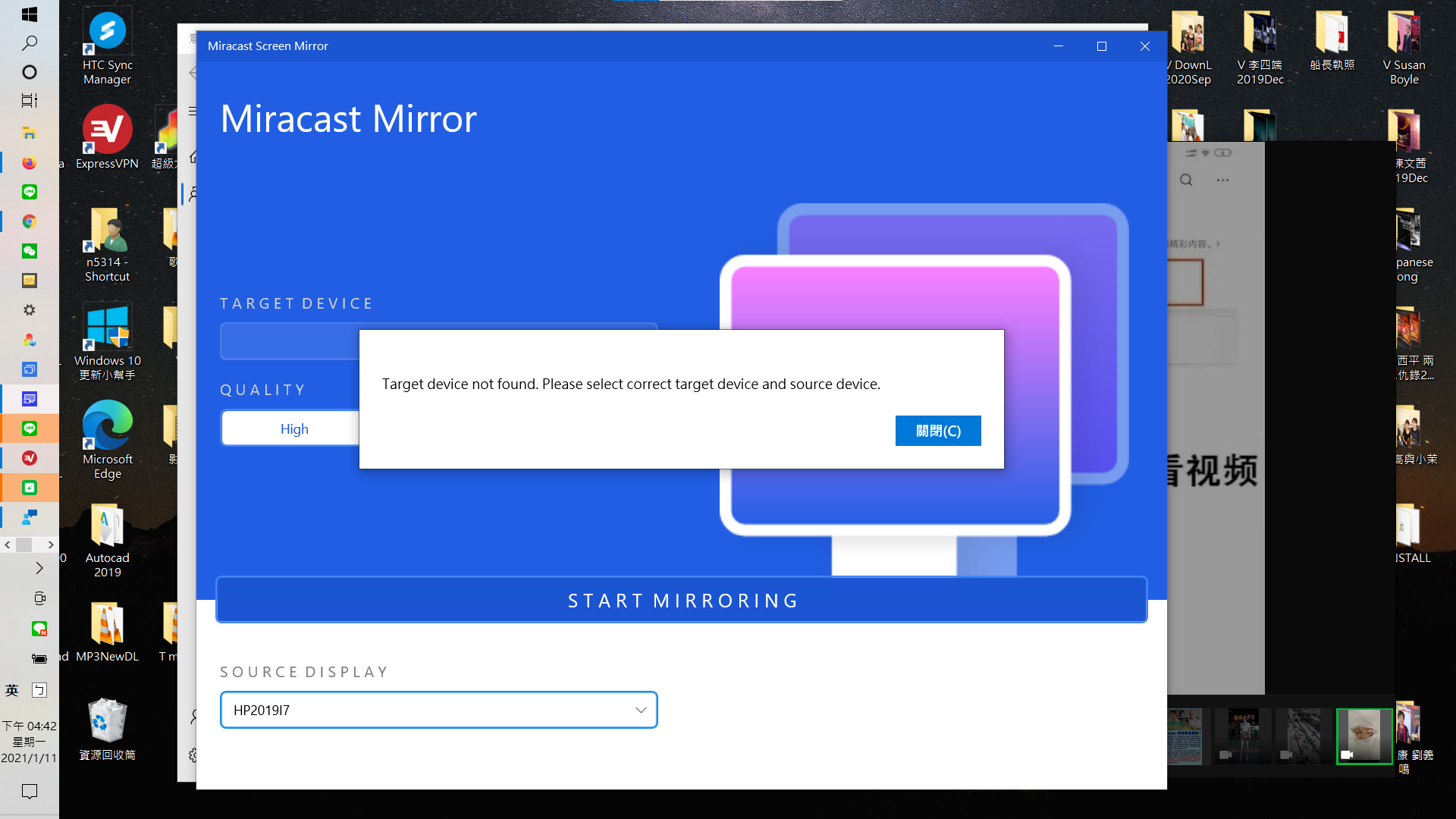Open the n5314 - Shortcut desktop icon
Viewport: 1456px width, 819px height.
coord(107,244)
